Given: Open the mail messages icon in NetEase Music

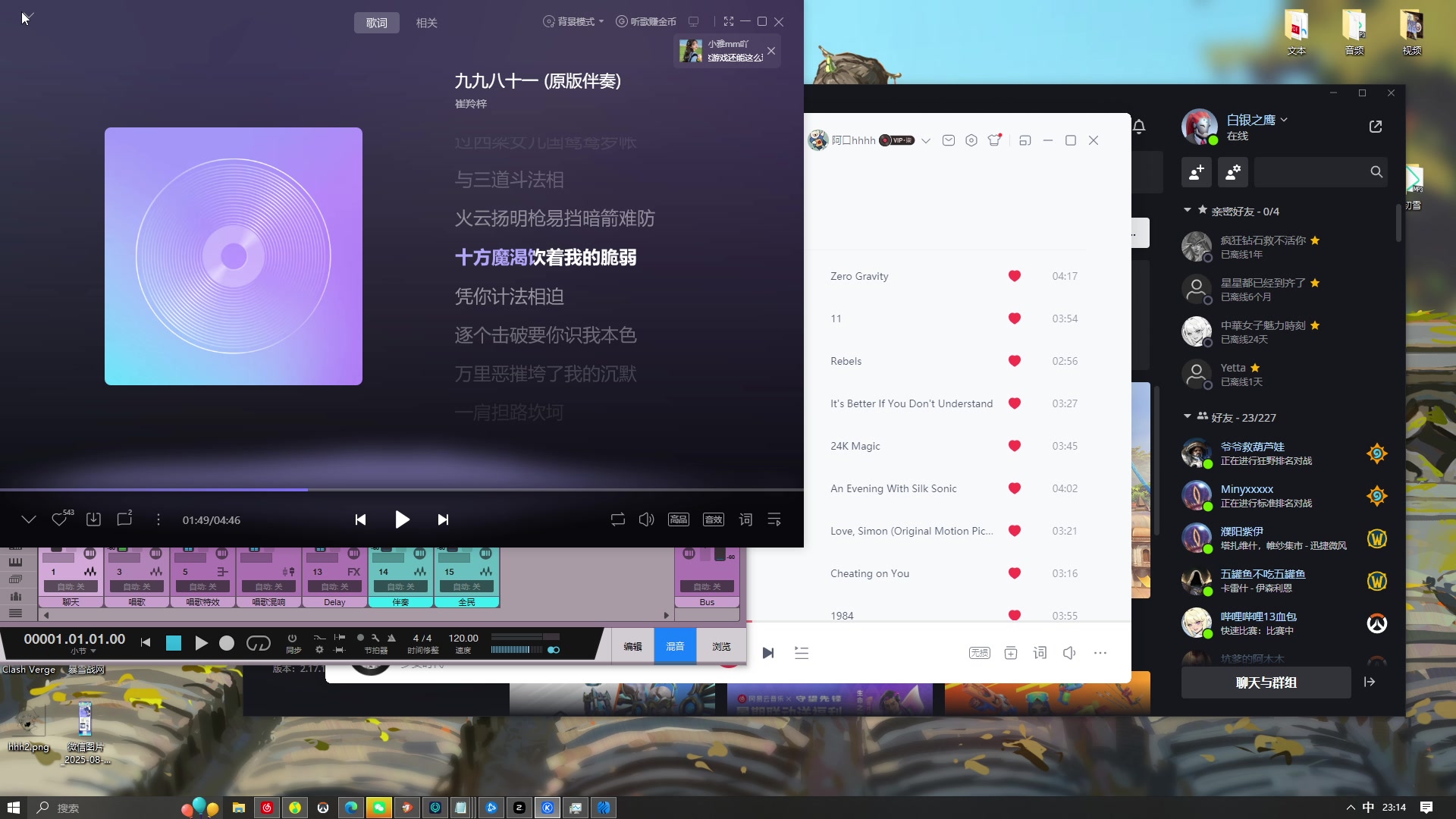Looking at the screenshot, I should 949,140.
